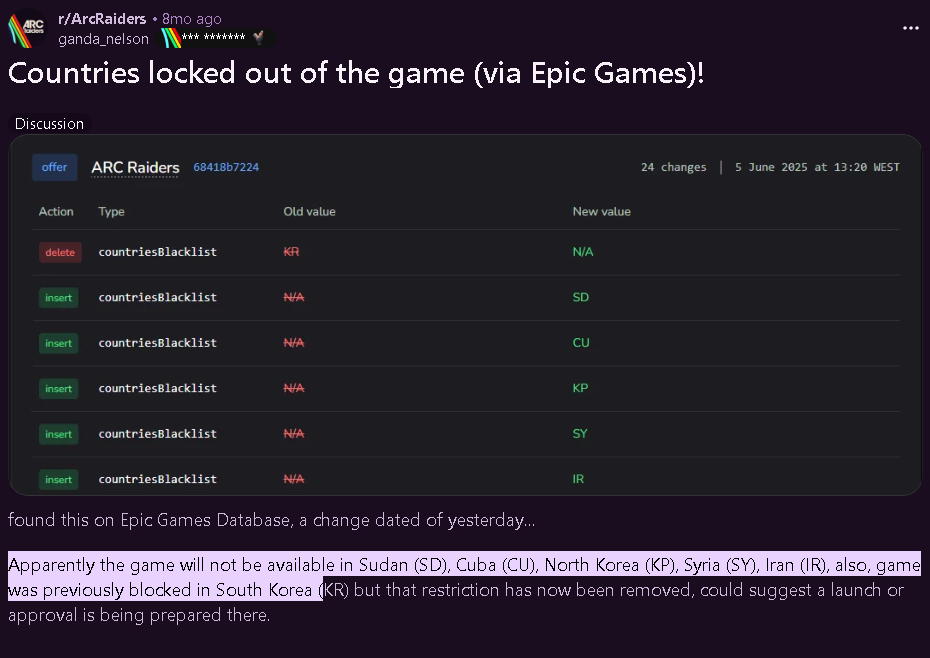930x658 pixels.
Task: Click the insert badge in the SD row
Action: [59, 298]
